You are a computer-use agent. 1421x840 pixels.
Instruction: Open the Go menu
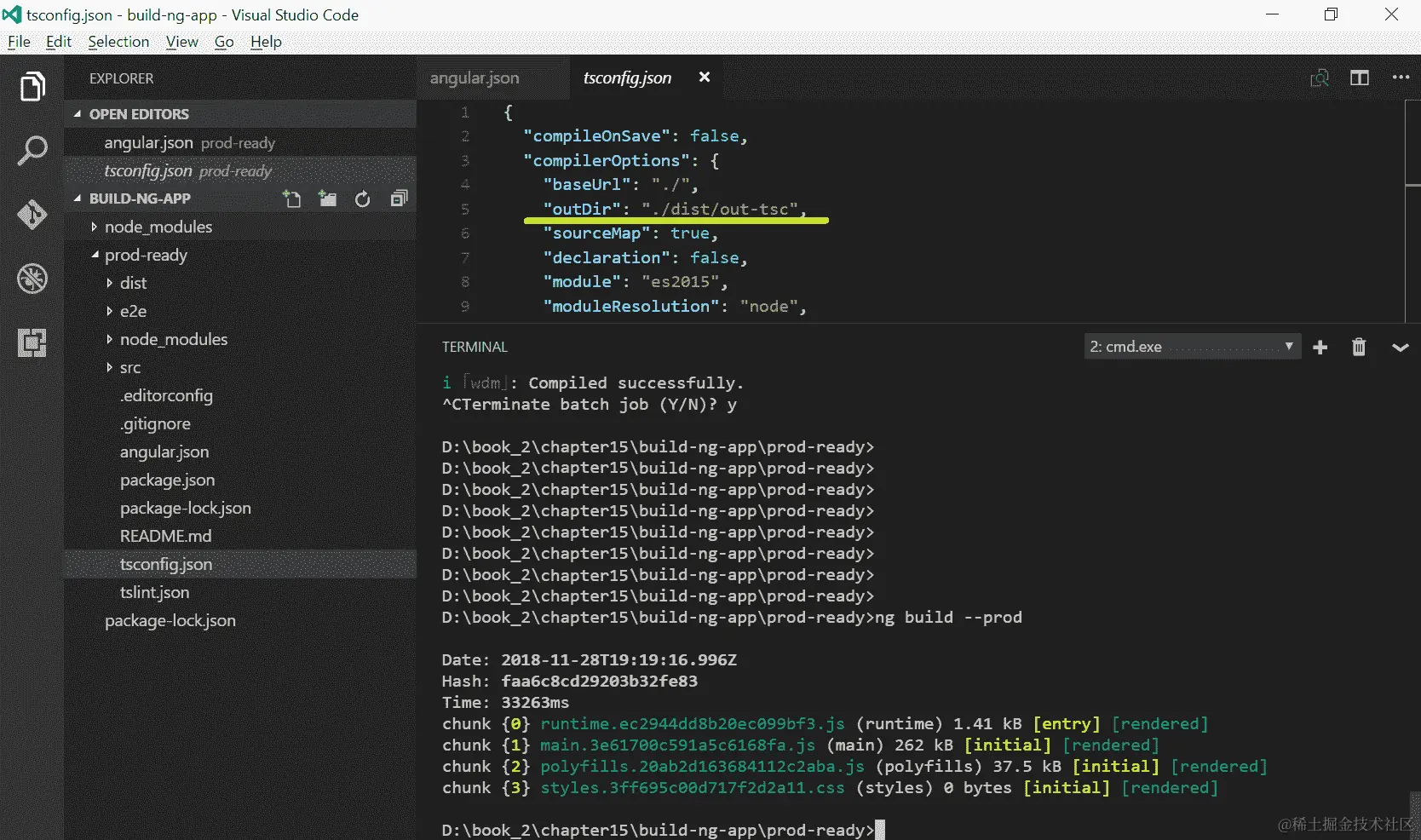point(224,42)
